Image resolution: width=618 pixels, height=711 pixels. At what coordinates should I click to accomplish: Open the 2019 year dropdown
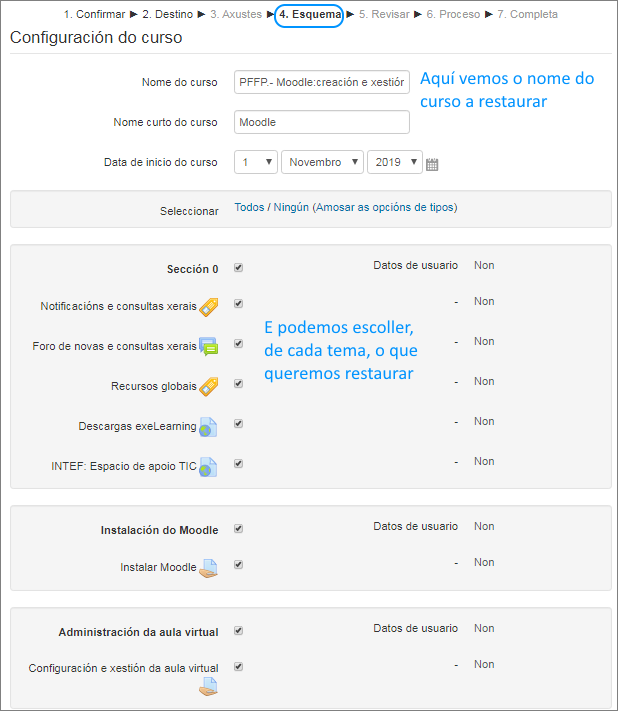395,162
